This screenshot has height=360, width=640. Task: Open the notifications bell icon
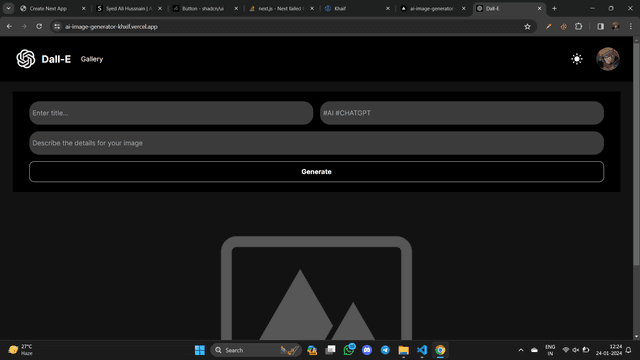[x=629, y=350]
